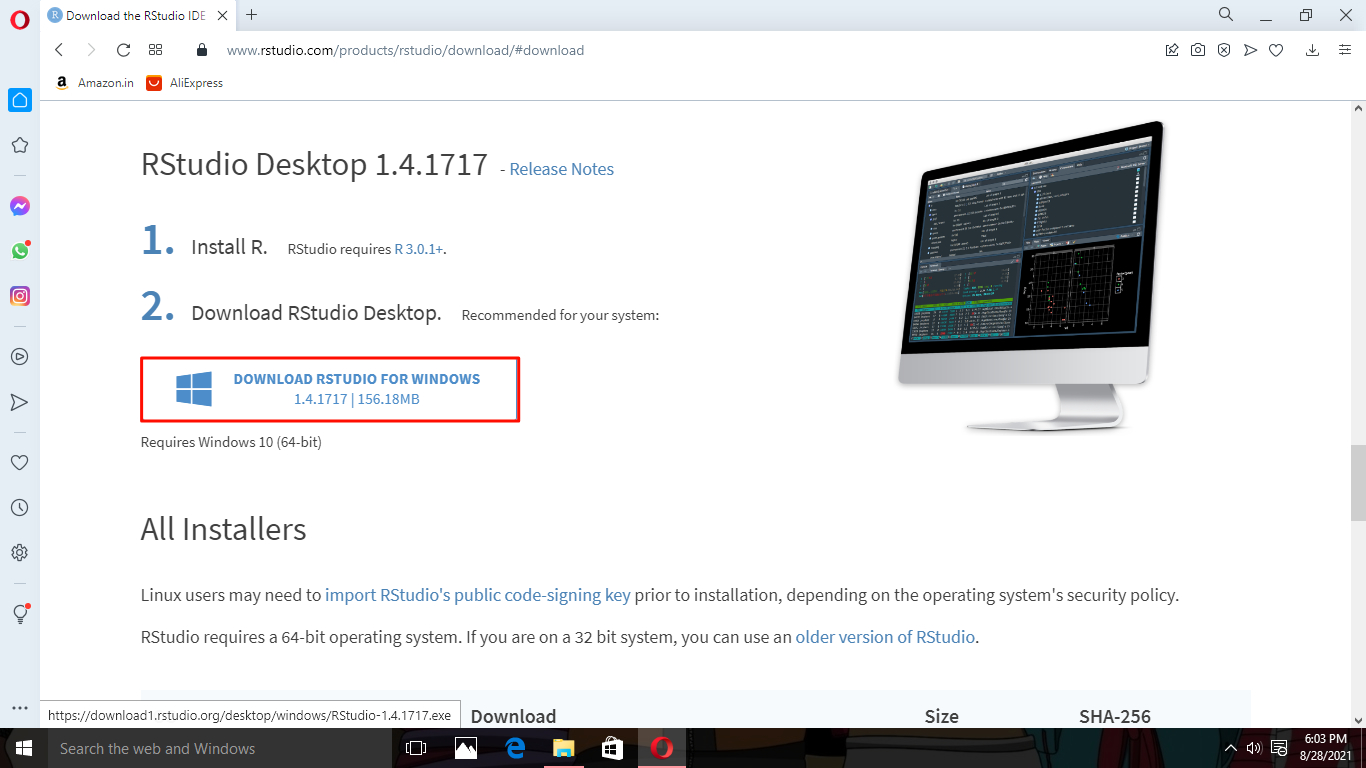Follow the R 3.0.1+ link
Screen dimensions: 1366x768
tap(419, 249)
